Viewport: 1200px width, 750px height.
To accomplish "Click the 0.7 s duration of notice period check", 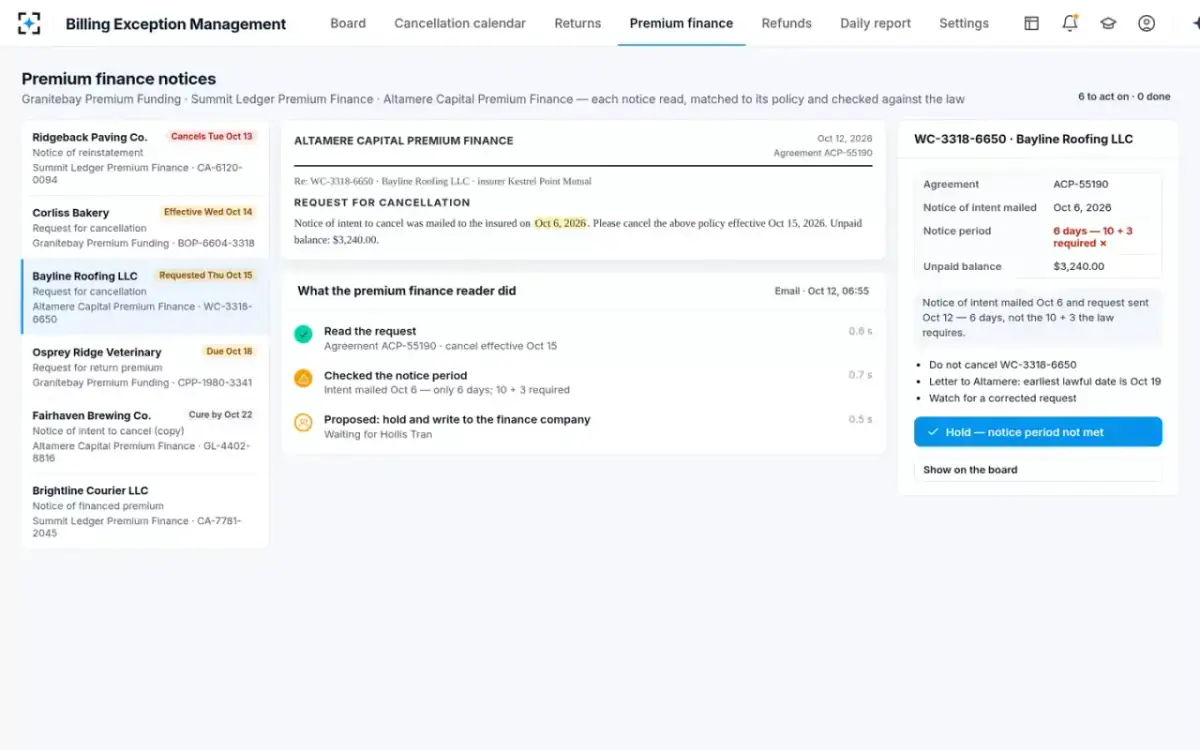I will [860, 375].
